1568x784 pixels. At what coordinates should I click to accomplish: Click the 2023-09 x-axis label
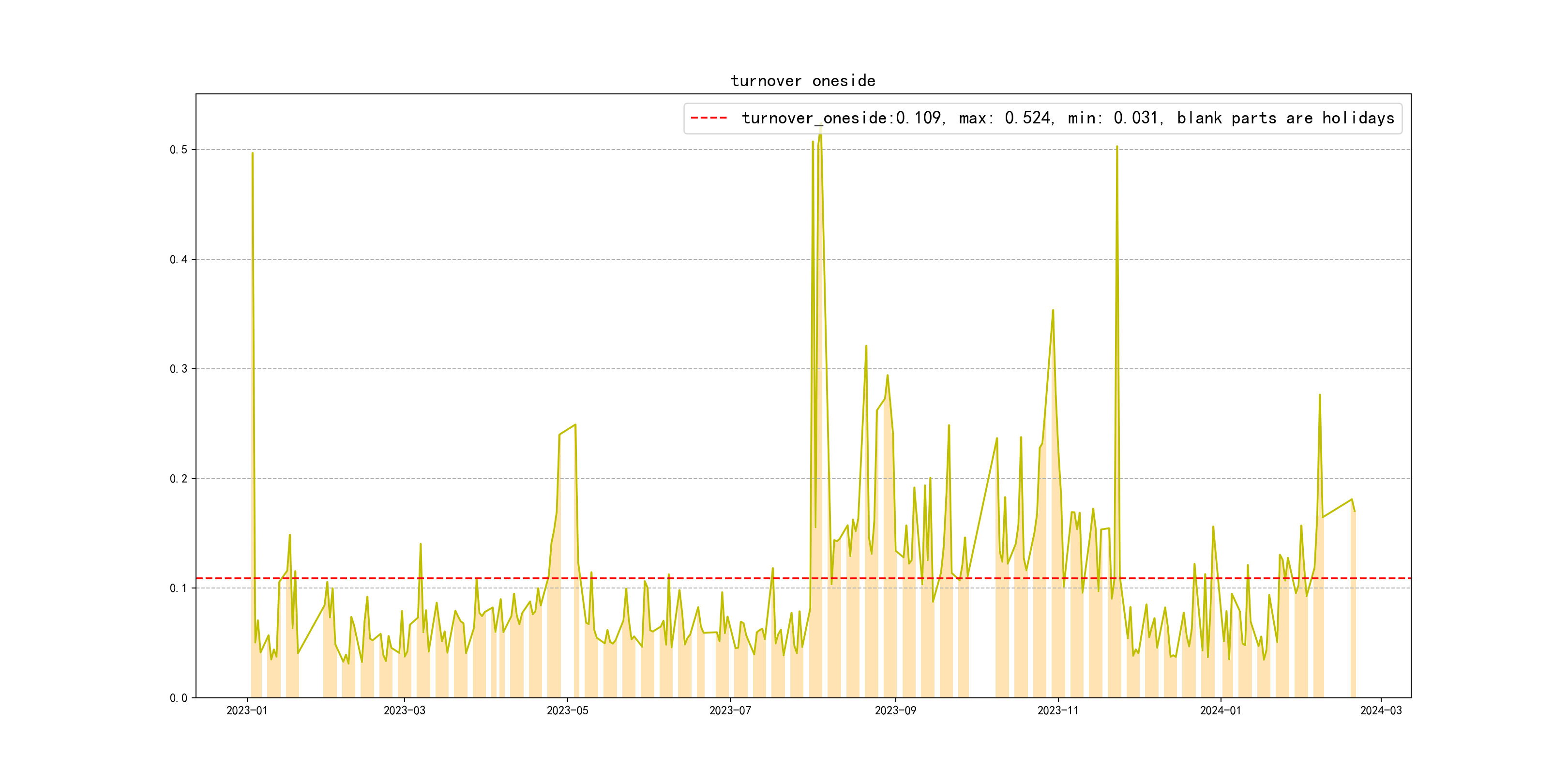pos(895,710)
